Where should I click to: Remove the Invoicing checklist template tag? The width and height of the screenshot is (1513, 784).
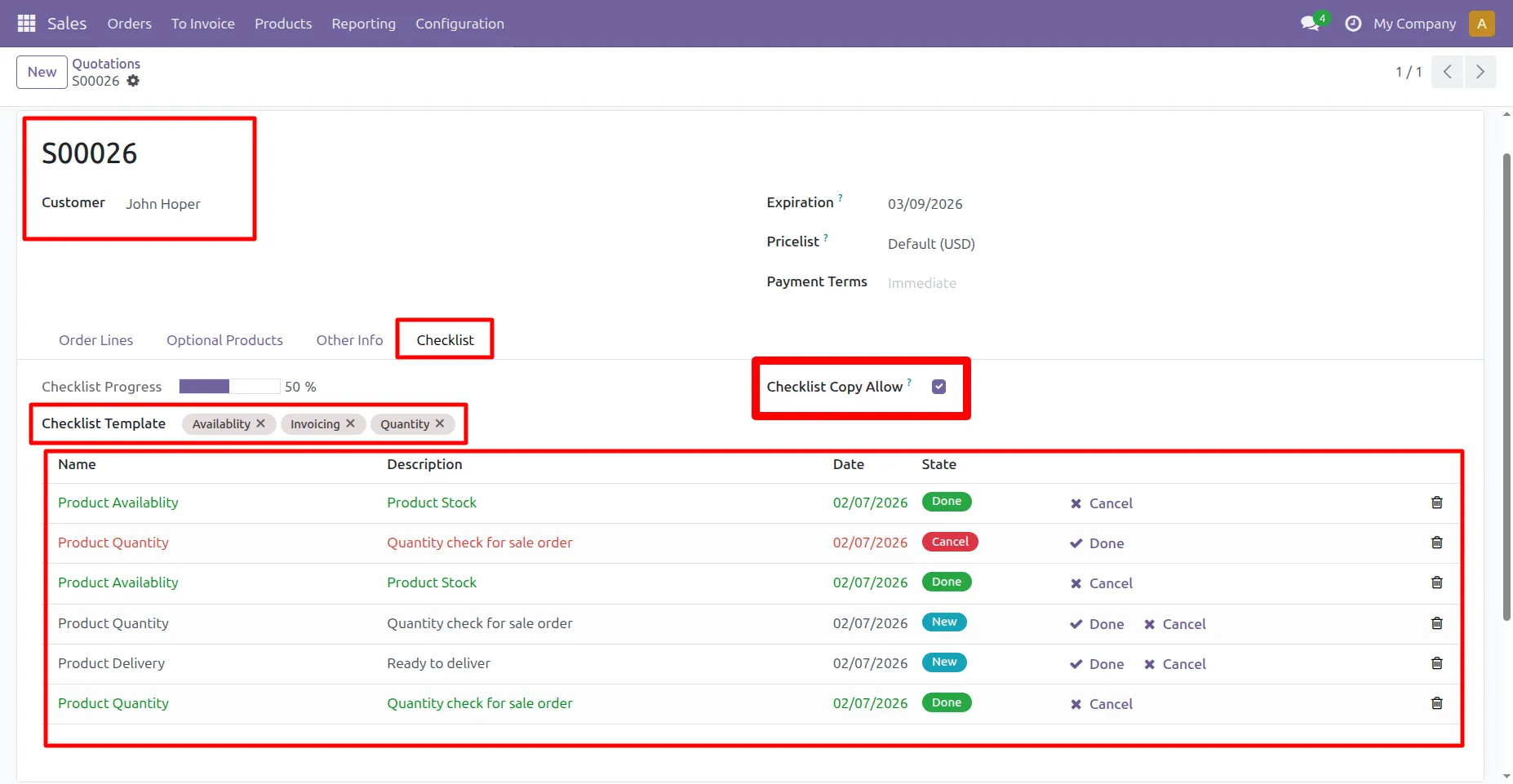pyautogui.click(x=350, y=423)
